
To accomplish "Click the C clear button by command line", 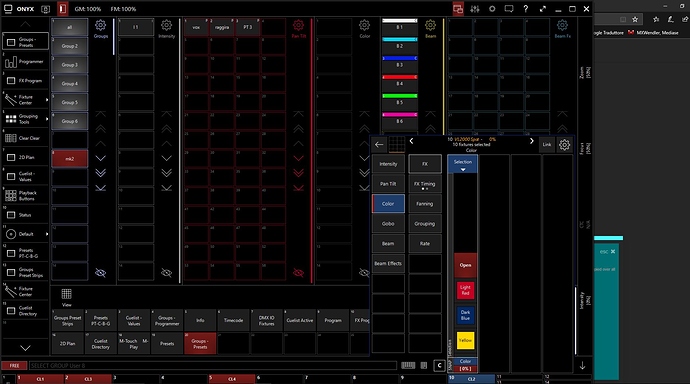I will [x=439, y=366].
